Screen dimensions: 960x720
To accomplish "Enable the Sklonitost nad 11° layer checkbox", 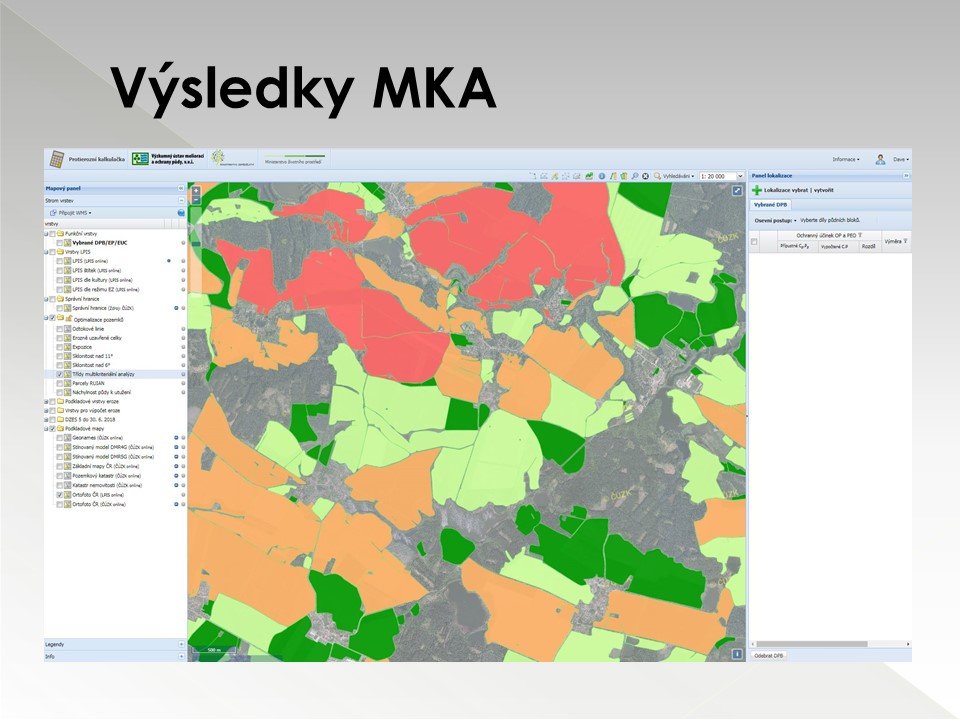I will tap(59, 356).
